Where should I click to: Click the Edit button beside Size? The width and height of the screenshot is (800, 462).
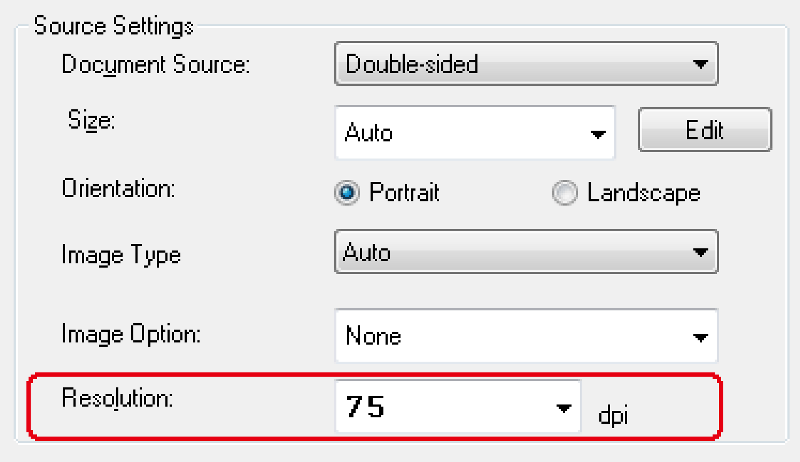[704, 131]
